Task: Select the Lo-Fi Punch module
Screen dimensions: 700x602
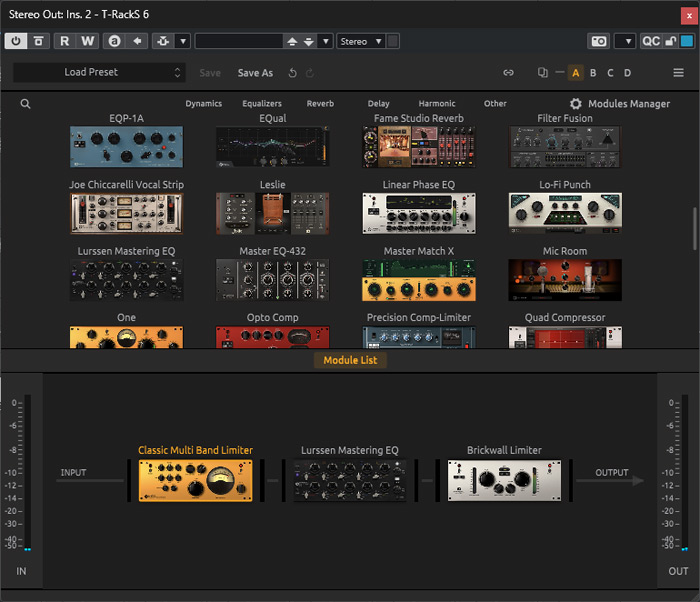Action: (565, 213)
